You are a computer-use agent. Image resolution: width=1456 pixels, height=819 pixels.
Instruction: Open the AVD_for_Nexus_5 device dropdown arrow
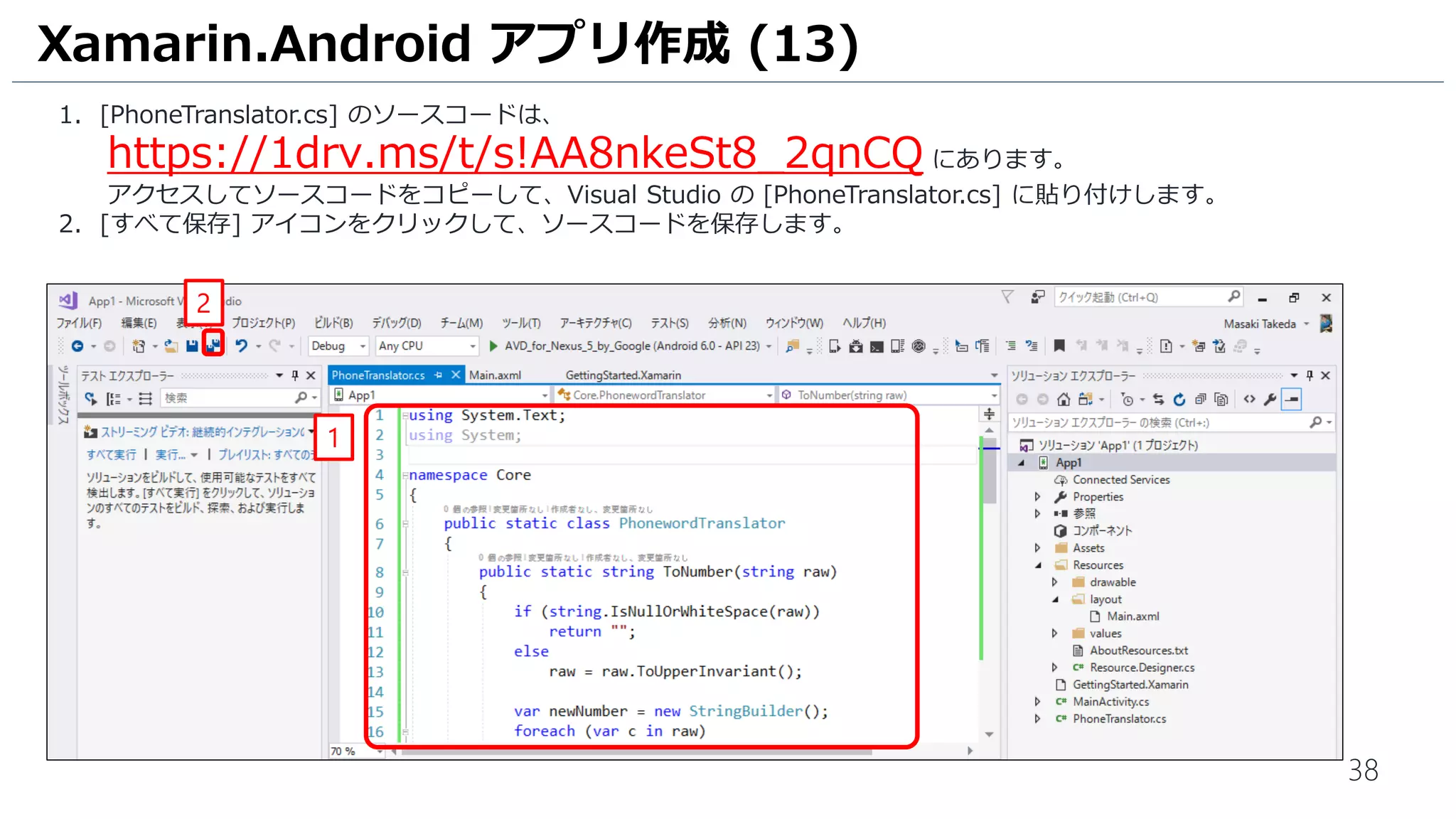tap(769, 346)
